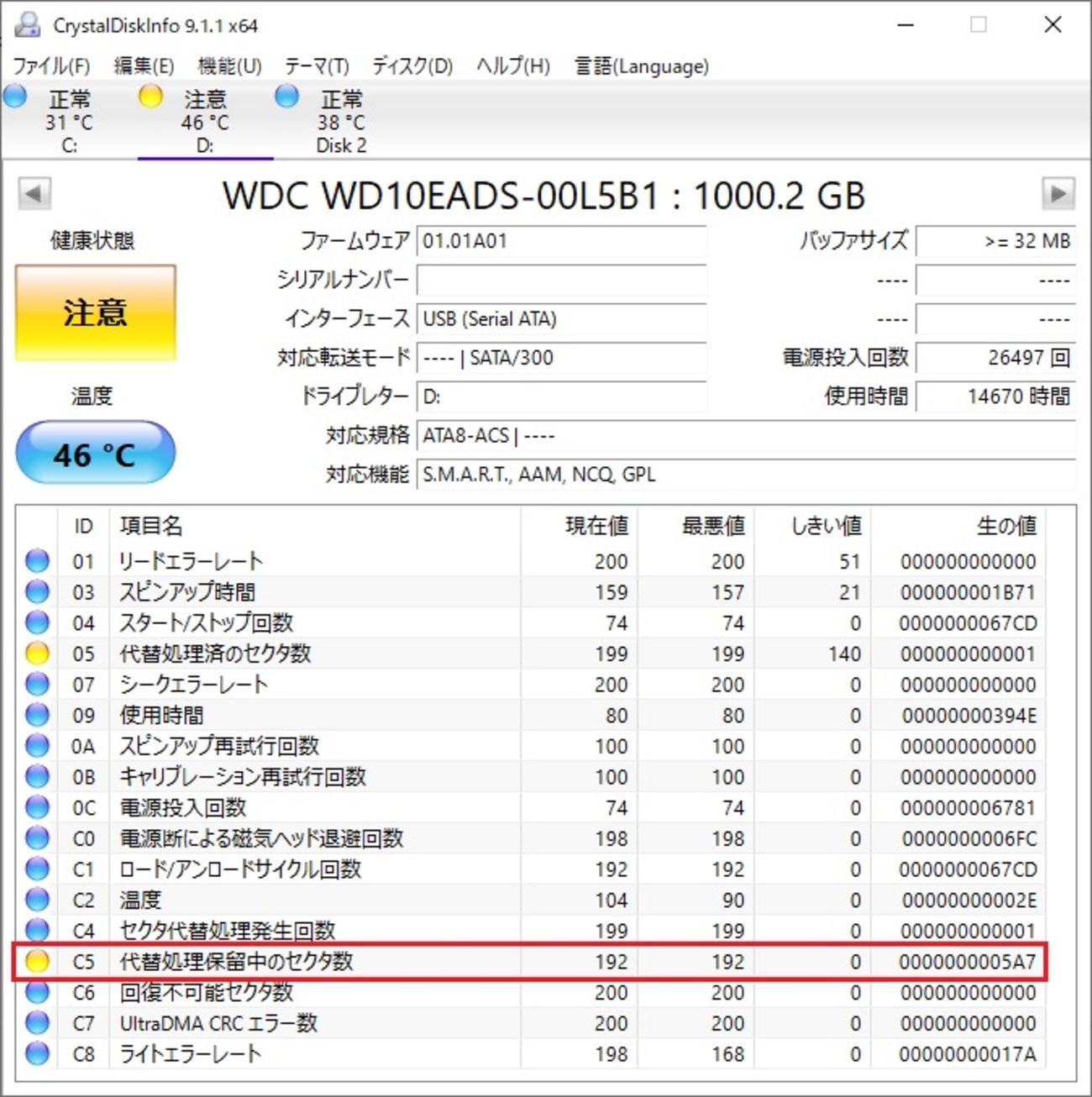Click status orb for ID C6 回復不可能セクタ数
The image size is (1092, 1097).
pyautogui.click(x=37, y=992)
